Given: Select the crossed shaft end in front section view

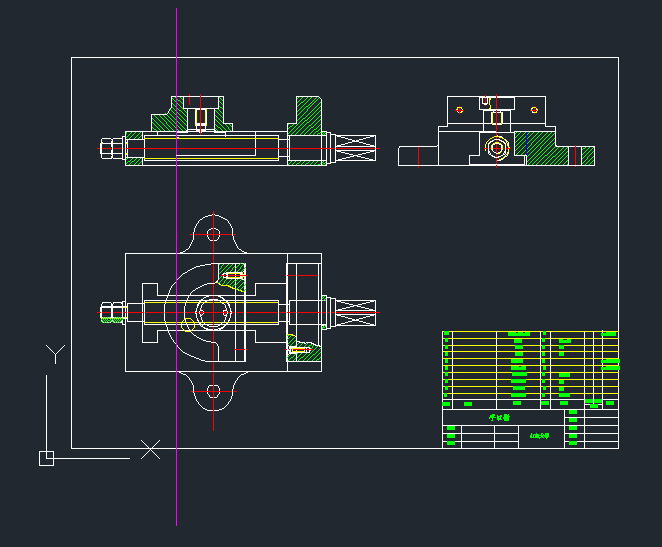Looking at the screenshot, I should coord(357,148).
